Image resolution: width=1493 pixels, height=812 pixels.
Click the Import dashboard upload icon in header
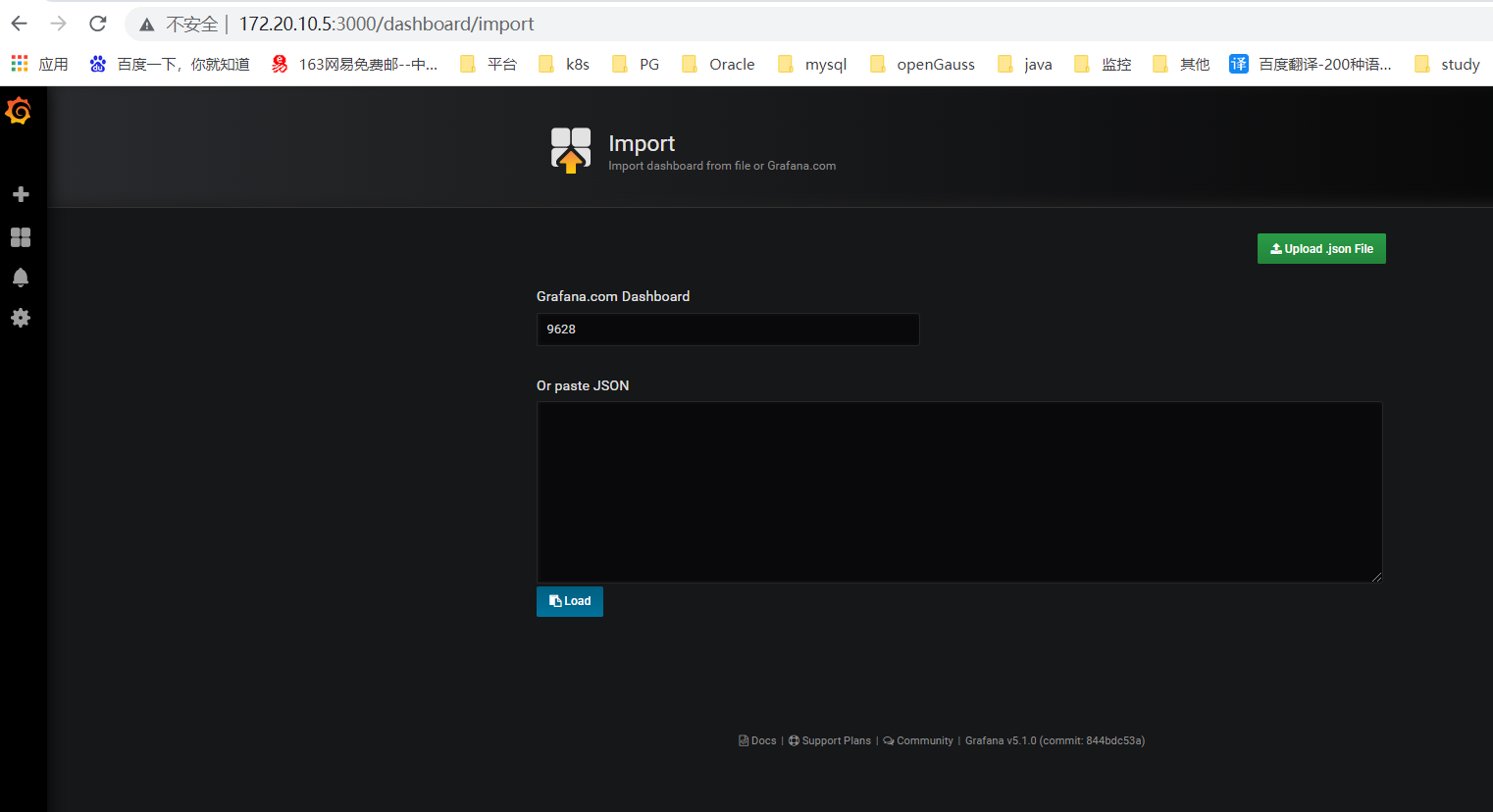click(x=571, y=150)
